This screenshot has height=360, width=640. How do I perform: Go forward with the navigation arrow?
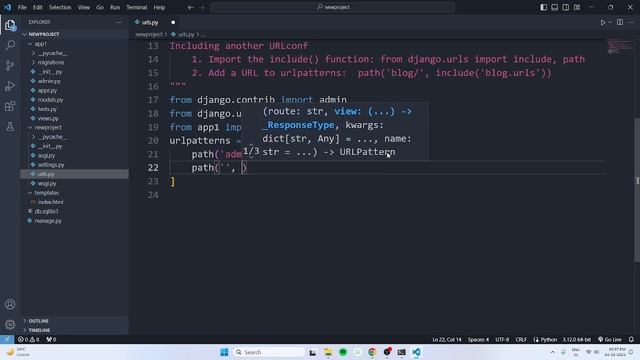pyautogui.click(x=202, y=7)
